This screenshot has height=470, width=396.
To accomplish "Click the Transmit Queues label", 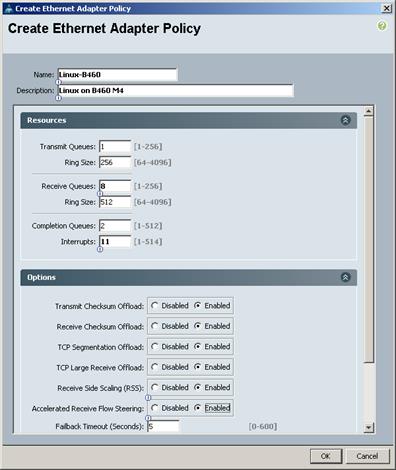I will coord(68,147).
